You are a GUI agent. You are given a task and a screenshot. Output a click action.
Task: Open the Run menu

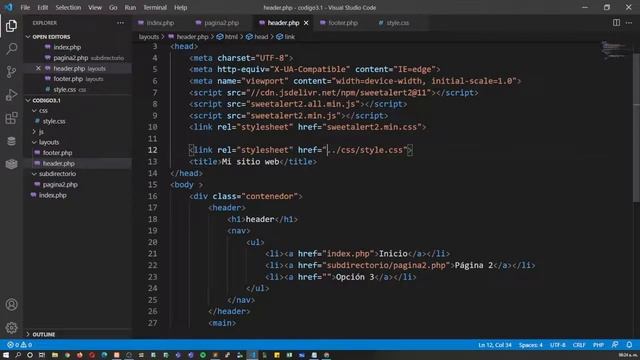(130, 7)
